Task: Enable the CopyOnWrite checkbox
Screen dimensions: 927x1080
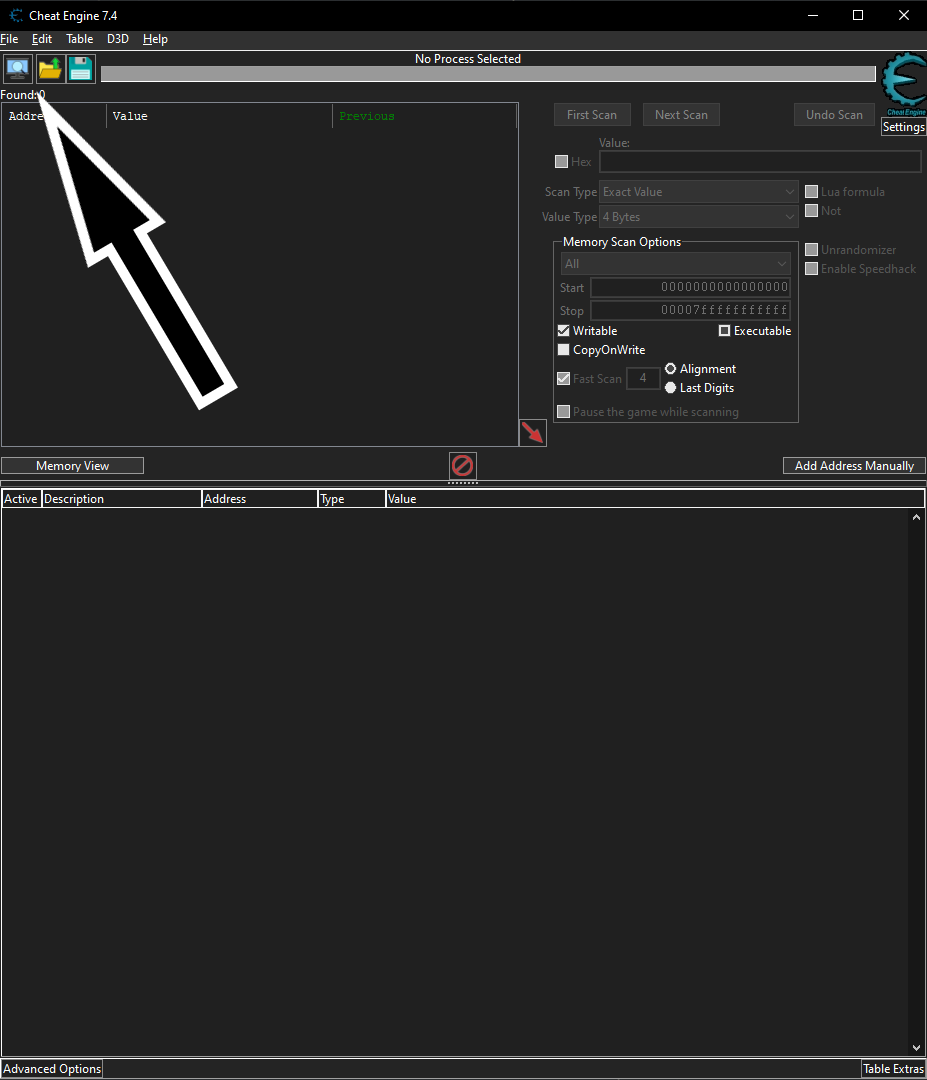Action: (x=564, y=350)
